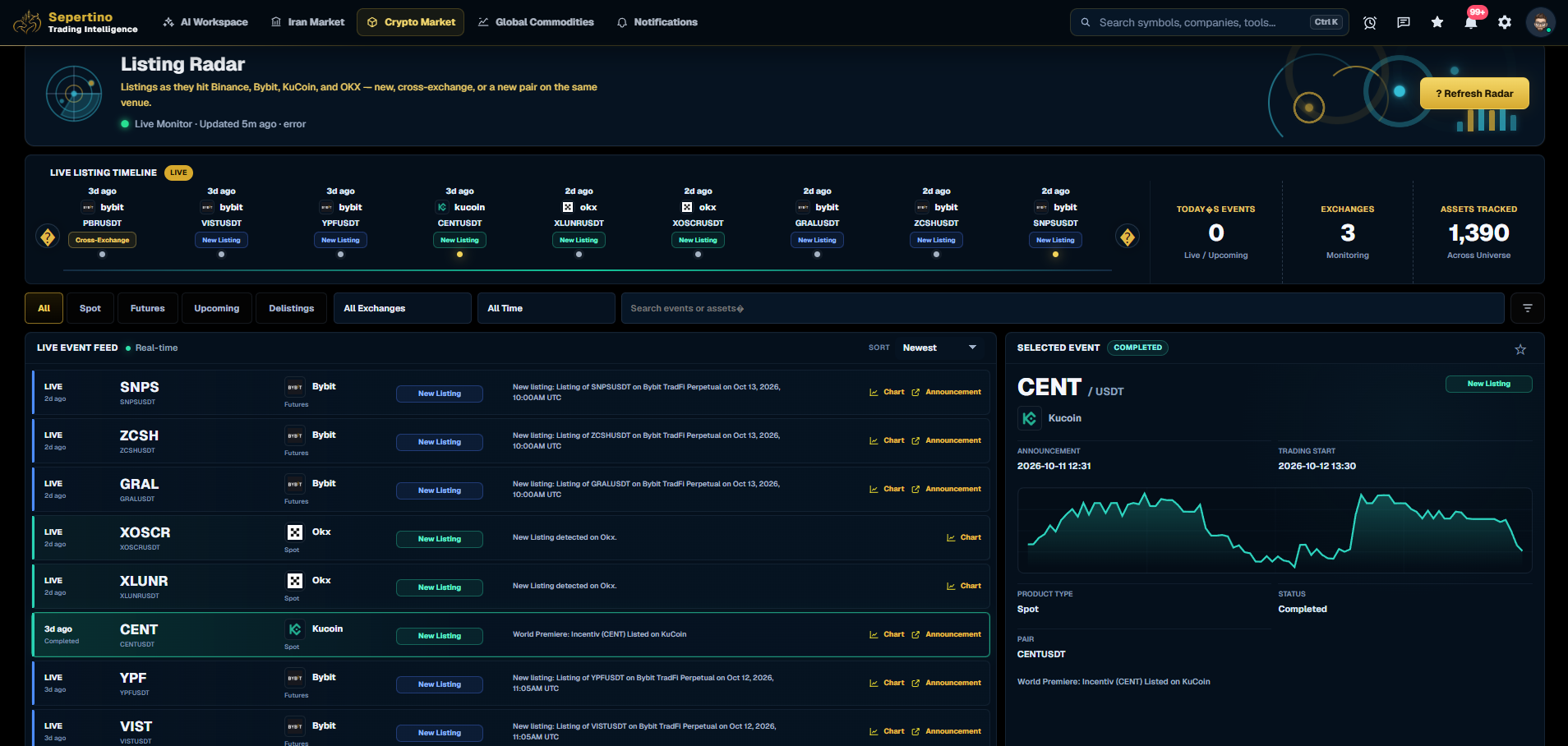Select the GRAL Bybit feed row
Viewport: 1568px width, 746px height.
tap(511, 490)
